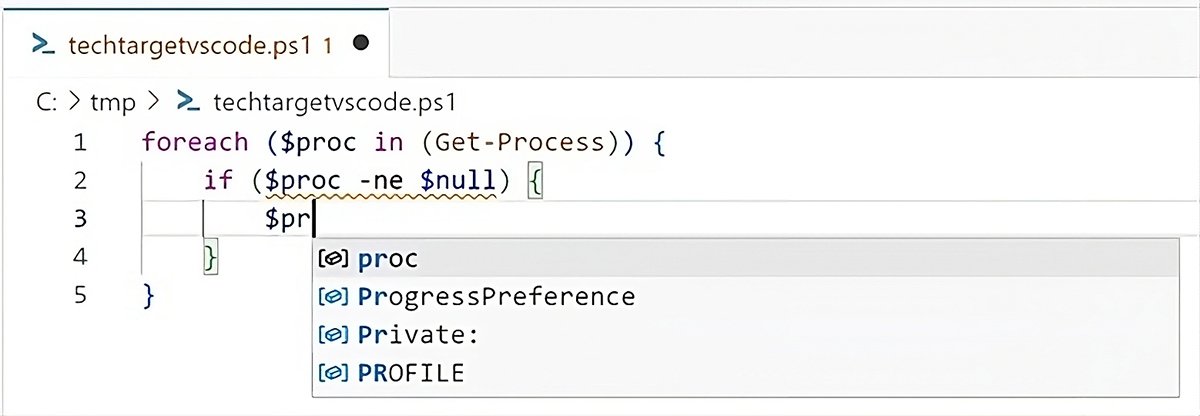Image resolution: width=1200 pixels, height=416 pixels.
Task: Click PowerShell icon on techtargetvscode.ps1 tab
Action: tap(42, 44)
